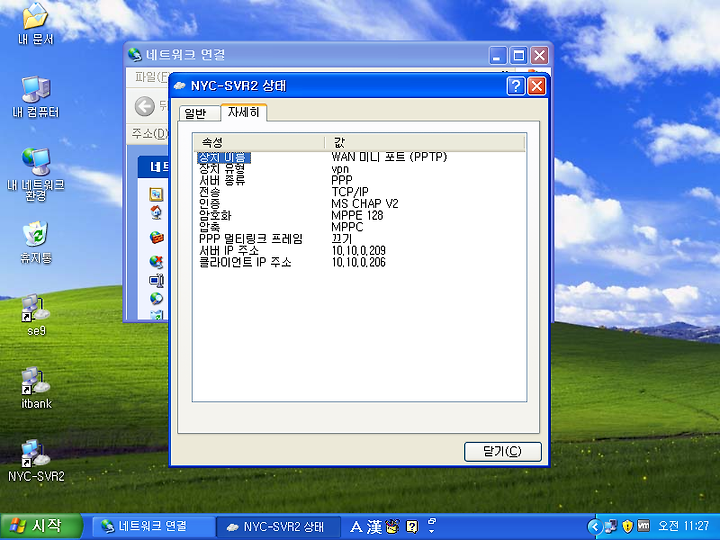Click the 닫기(C) button
The width and height of the screenshot is (720, 540).
503,451
